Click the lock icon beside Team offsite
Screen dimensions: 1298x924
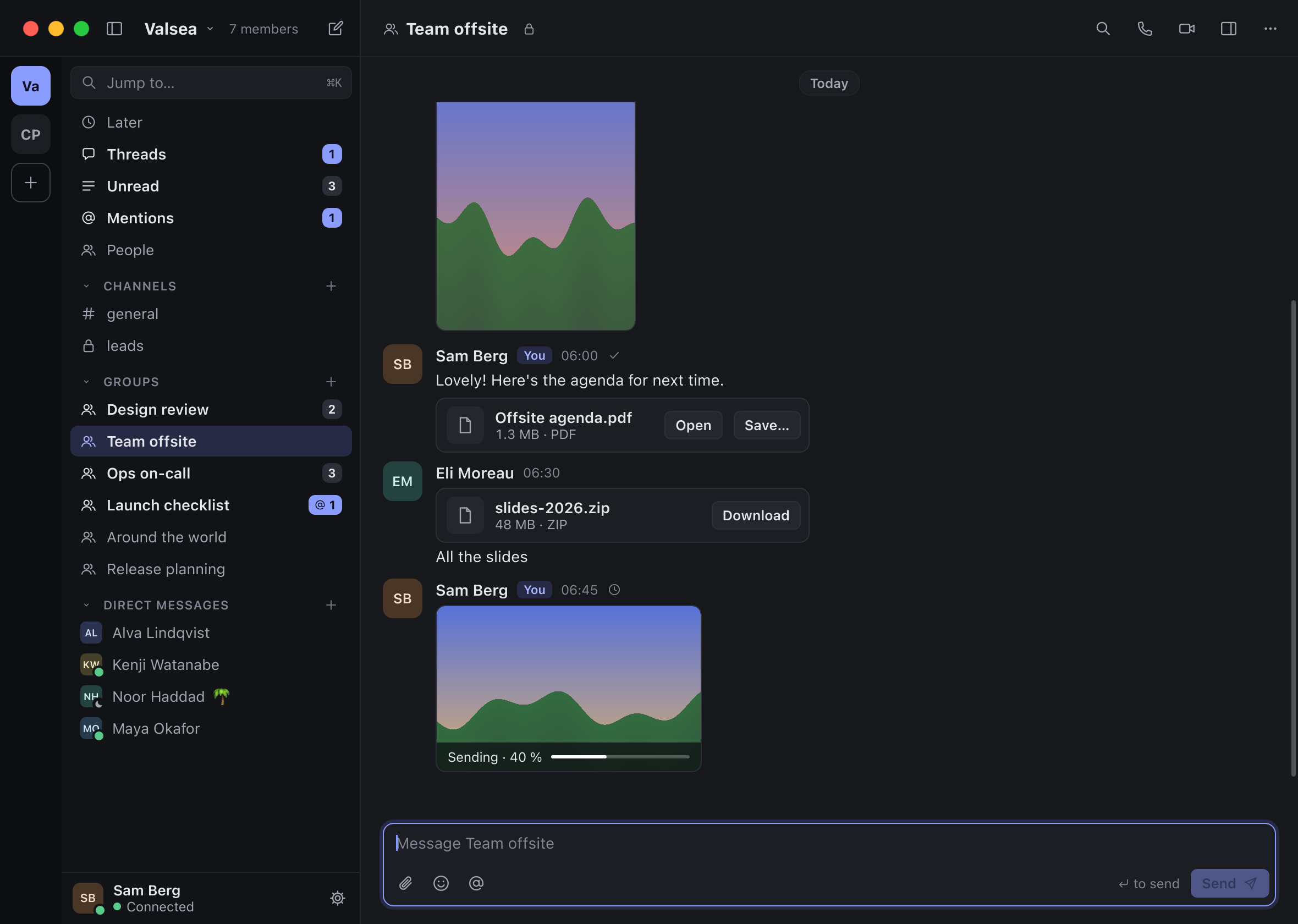click(x=529, y=29)
